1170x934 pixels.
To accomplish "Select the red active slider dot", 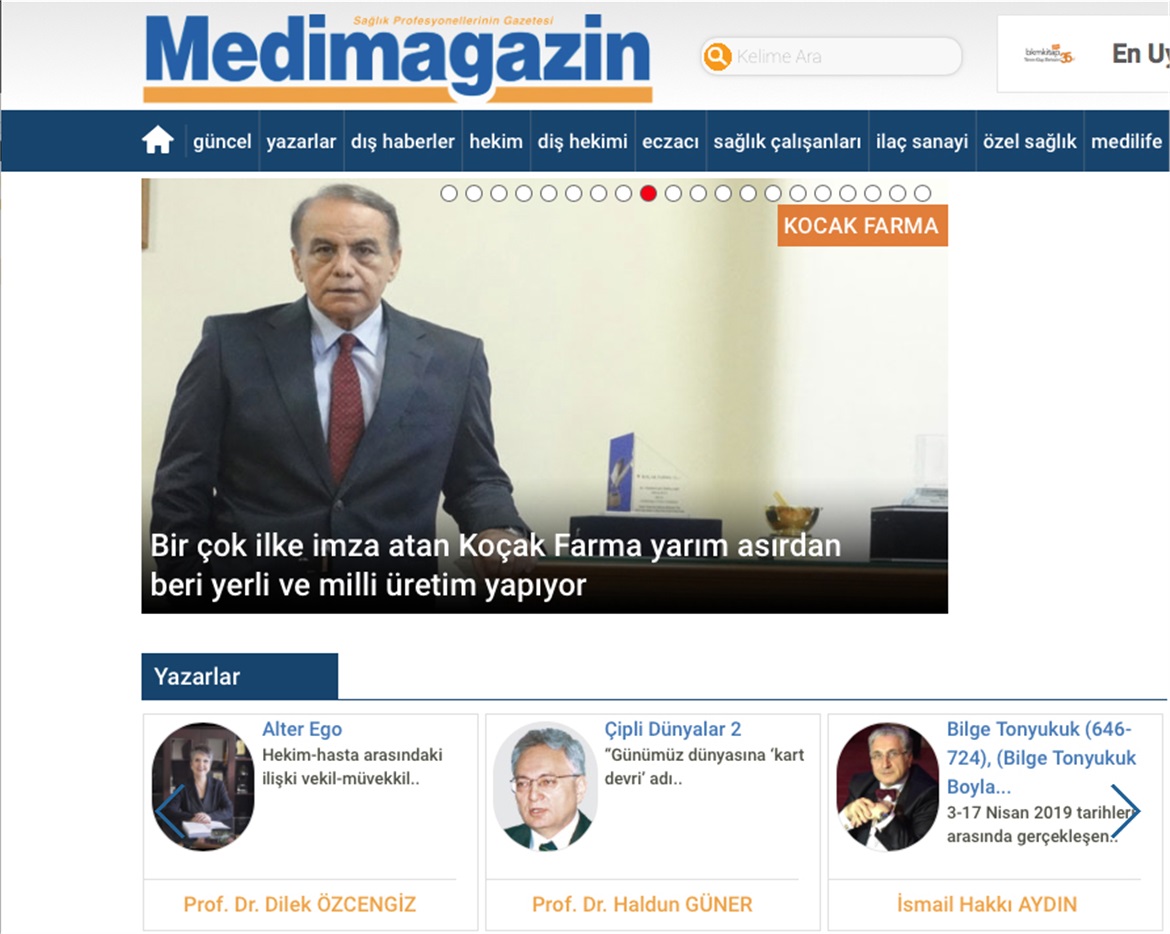I will coord(648,193).
